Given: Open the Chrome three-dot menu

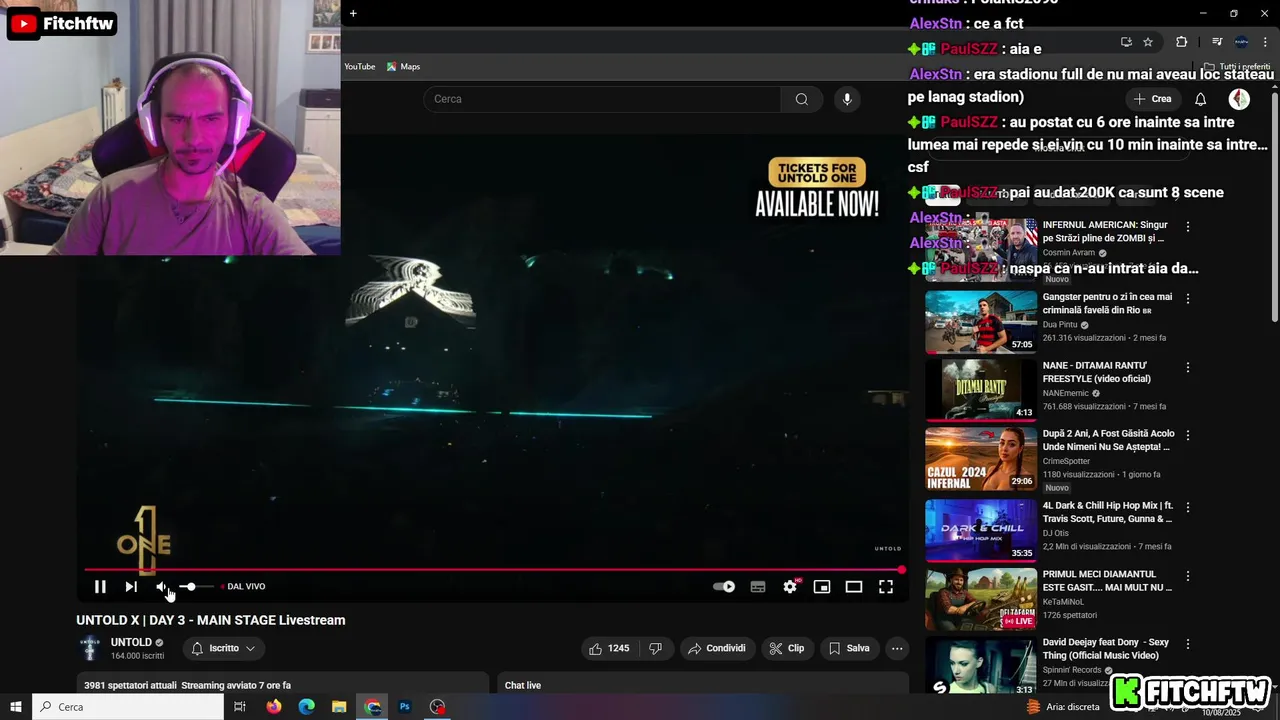Looking at the screenshot, I should (1265, 42).
